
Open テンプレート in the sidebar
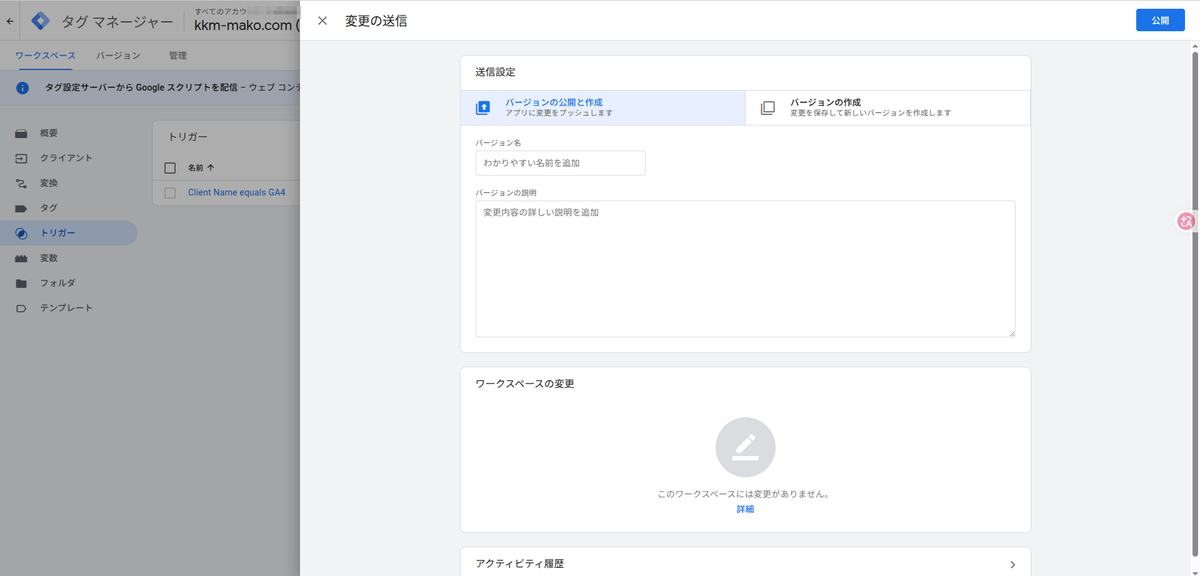click(x=68, y=308)
